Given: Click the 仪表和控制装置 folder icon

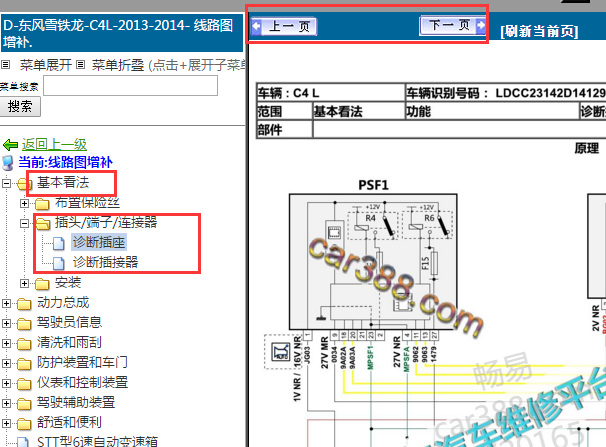Looking at the screenshot, I should tap(24, 384).
